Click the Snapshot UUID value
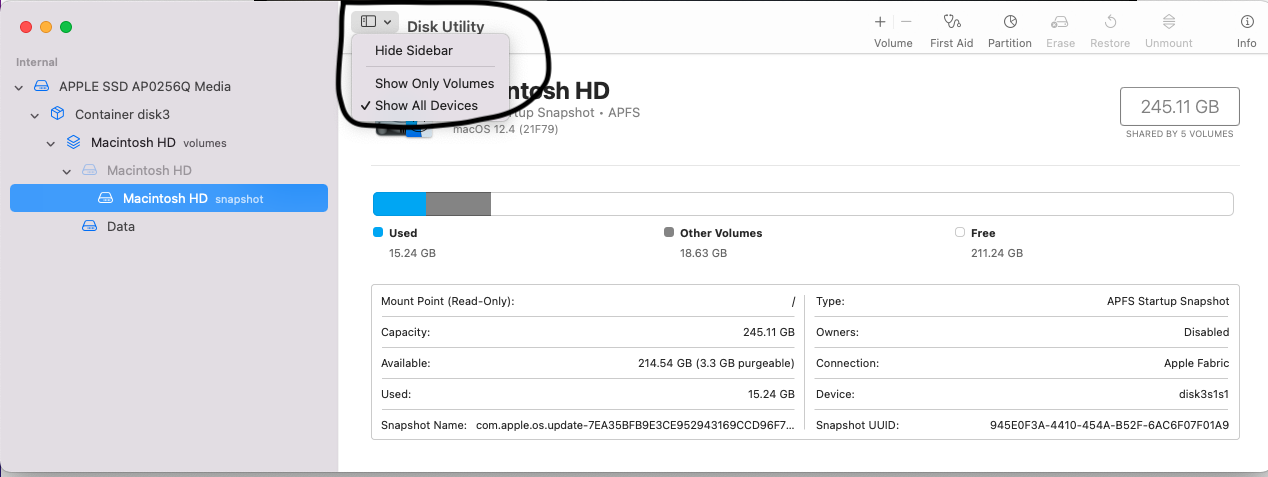 (1109, 425)
